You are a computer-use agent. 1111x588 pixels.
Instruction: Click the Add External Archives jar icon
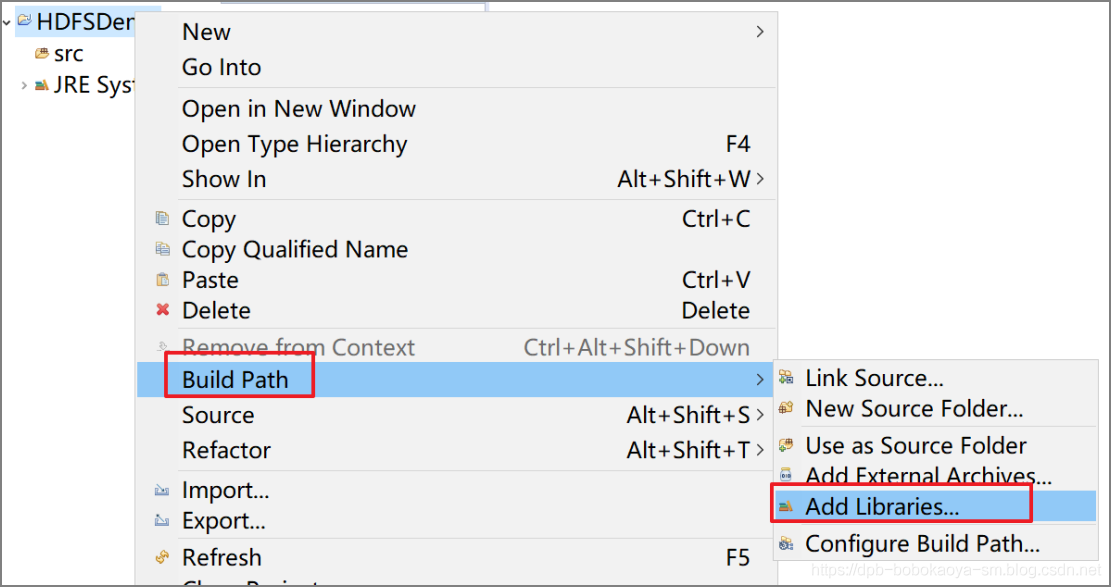[786, 474]
